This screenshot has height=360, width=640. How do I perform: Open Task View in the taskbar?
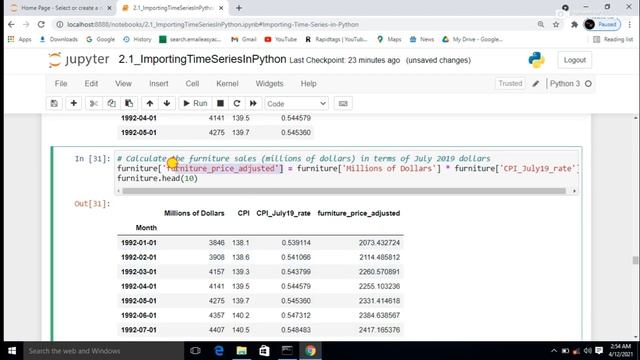(196, 351)
